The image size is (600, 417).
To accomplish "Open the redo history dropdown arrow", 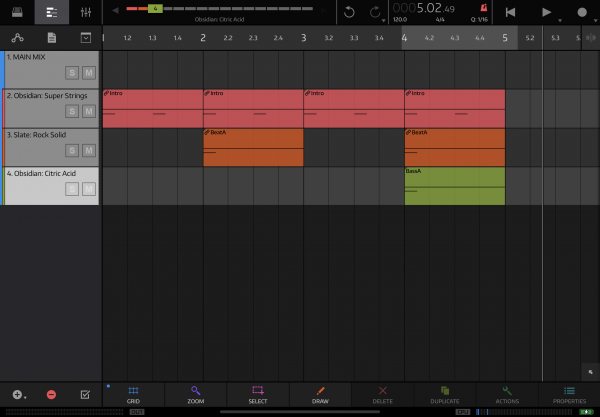I will click(x=383, y=20).
